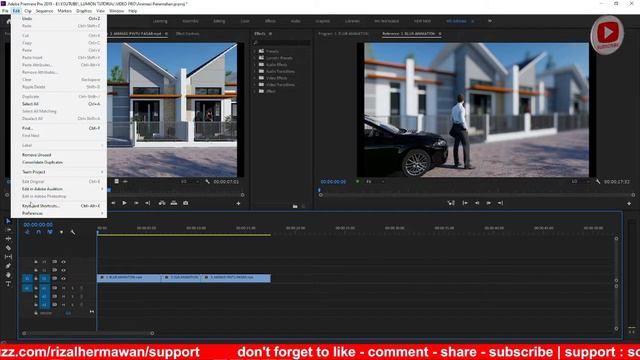Hide track V2 with its eye icon

[63, 270]
